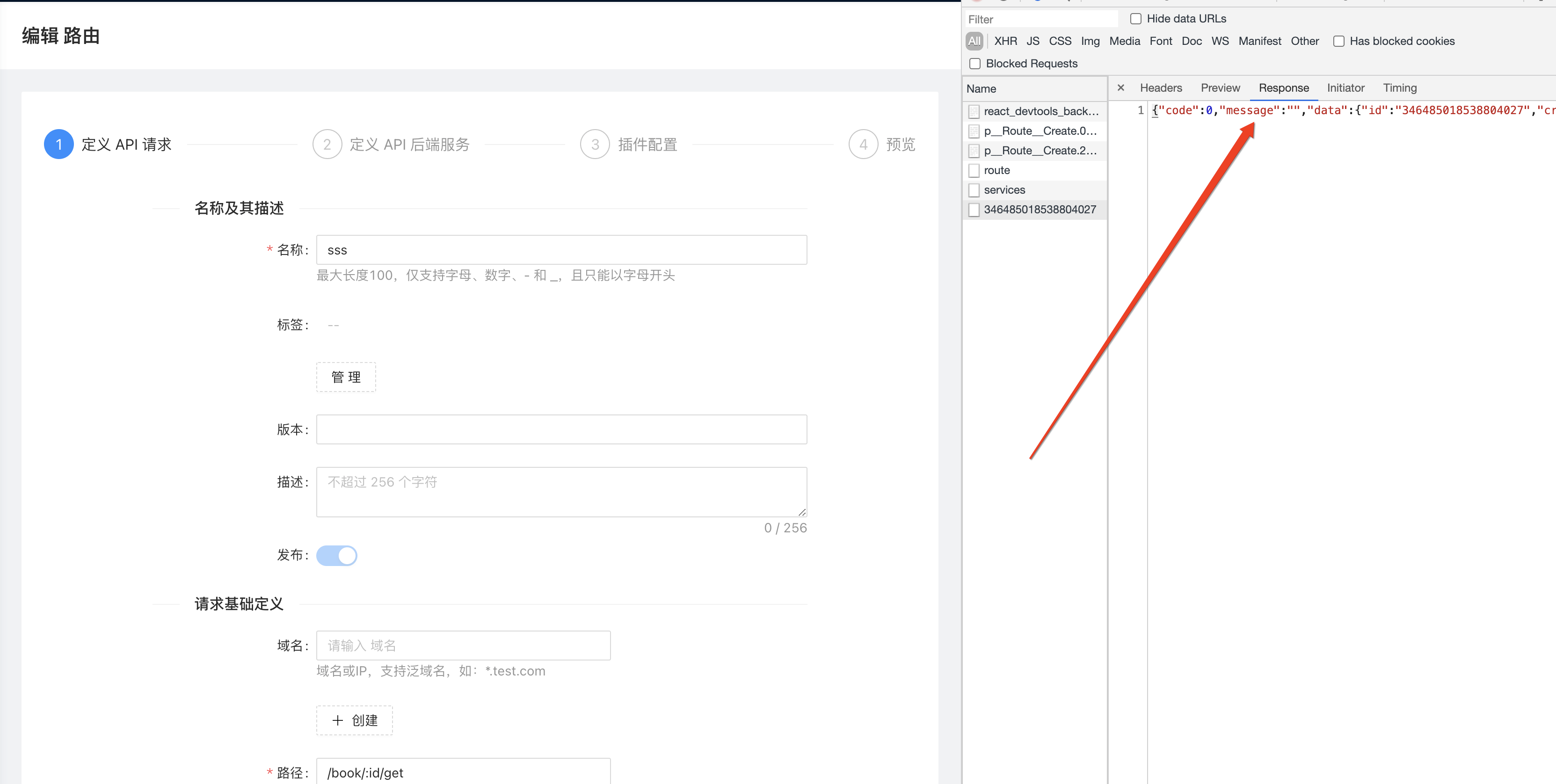
Task: Close the request details panel
Action: click(1120, 87)
